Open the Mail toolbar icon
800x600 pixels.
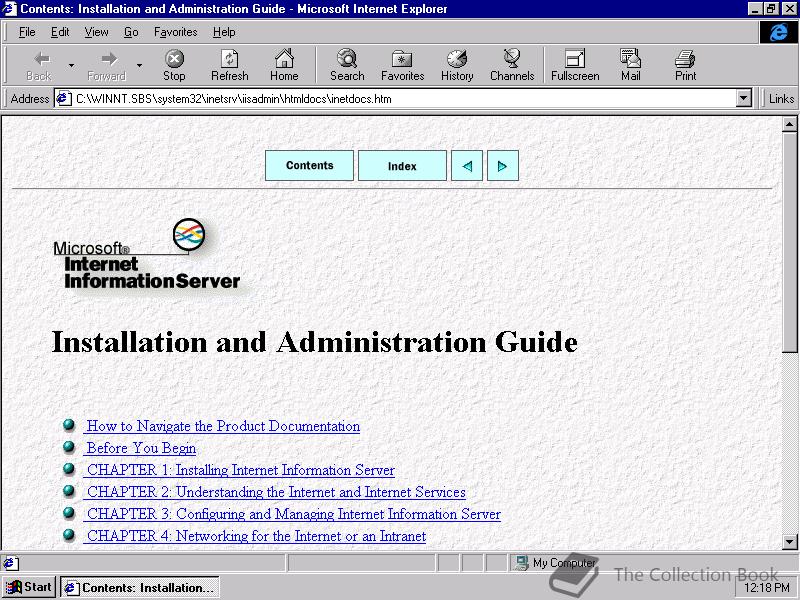(630, 59)
